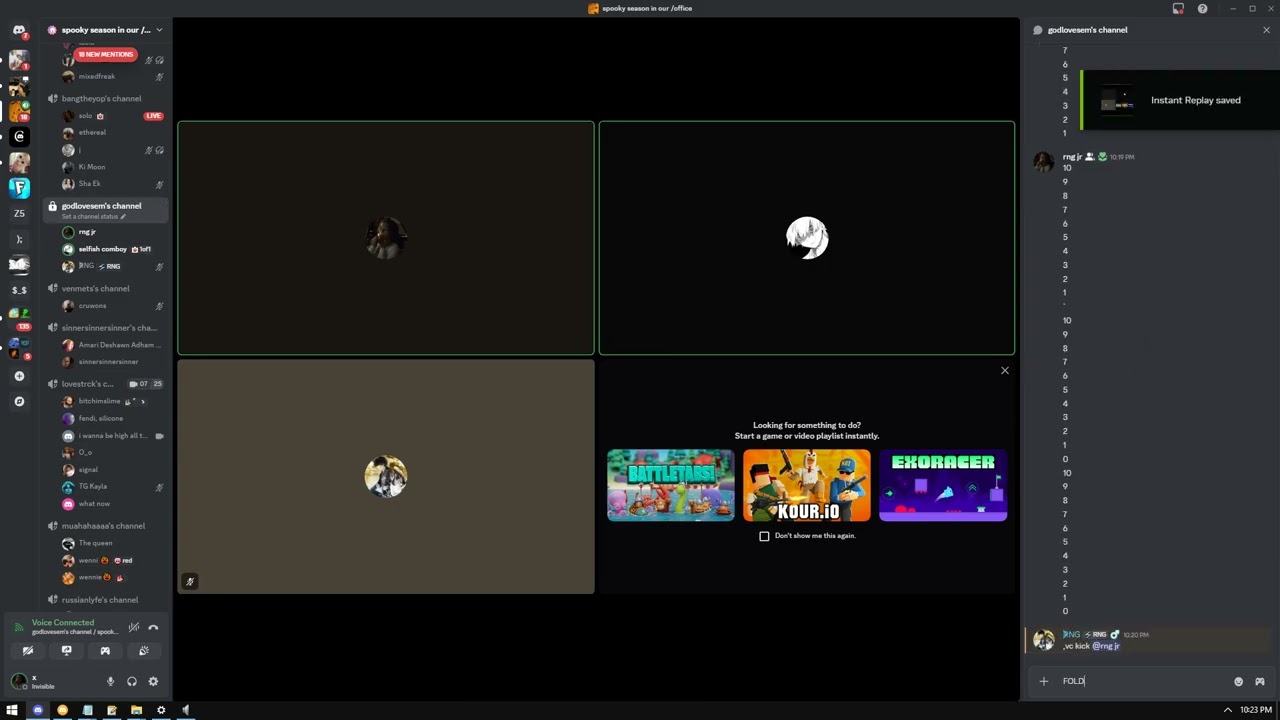Close the godlovesem's channel chat panel
Screen dimensions: 1280x720
[1266, 30]
